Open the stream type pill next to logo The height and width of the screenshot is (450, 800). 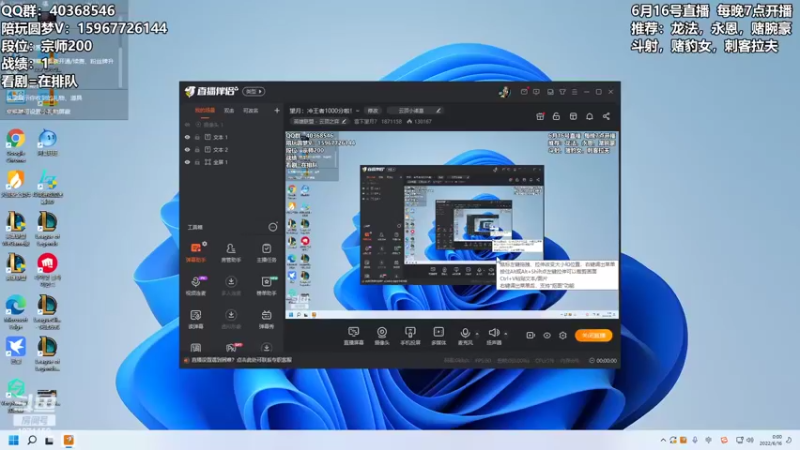click(x=254, y=92)
